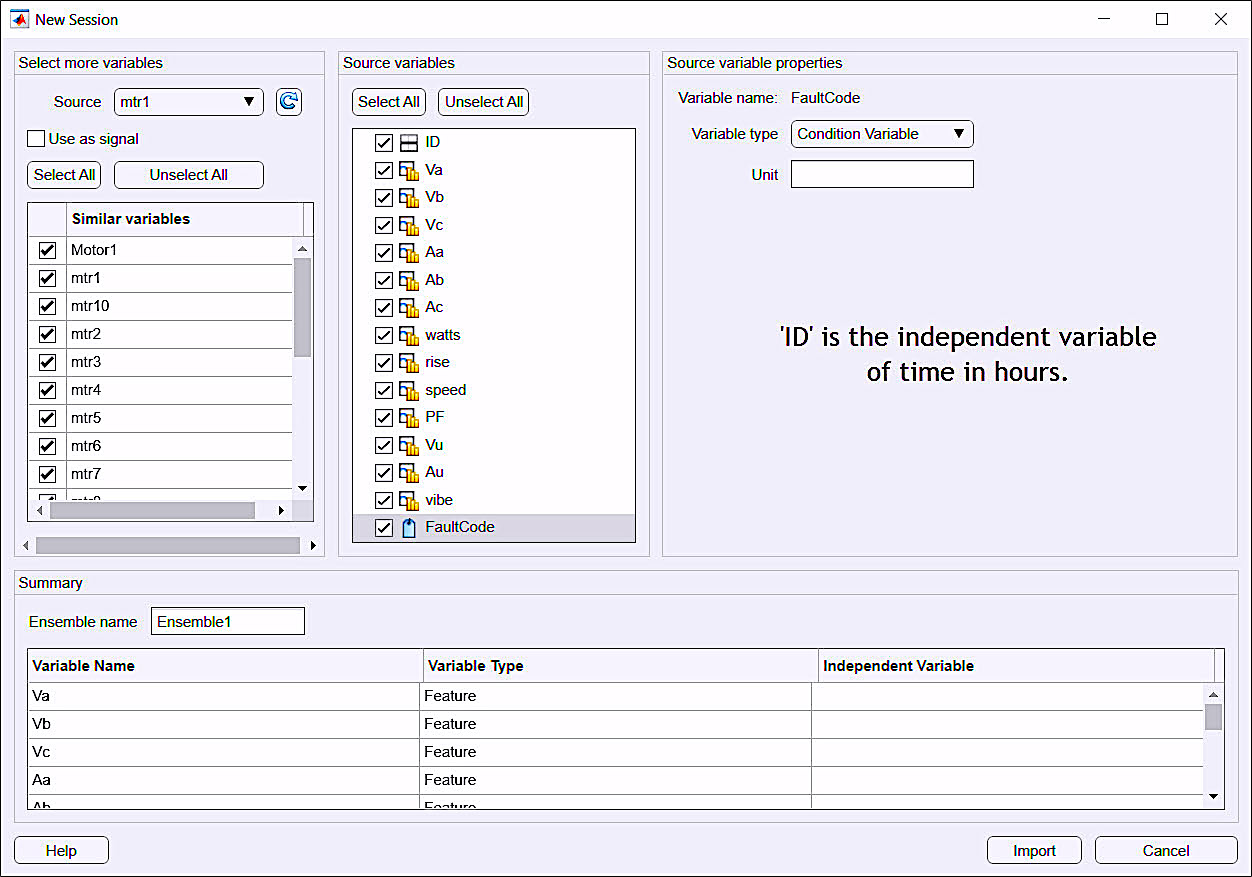
Task: Click the Select more variables horizontal scrollbar
Action: tap(168, 546)
